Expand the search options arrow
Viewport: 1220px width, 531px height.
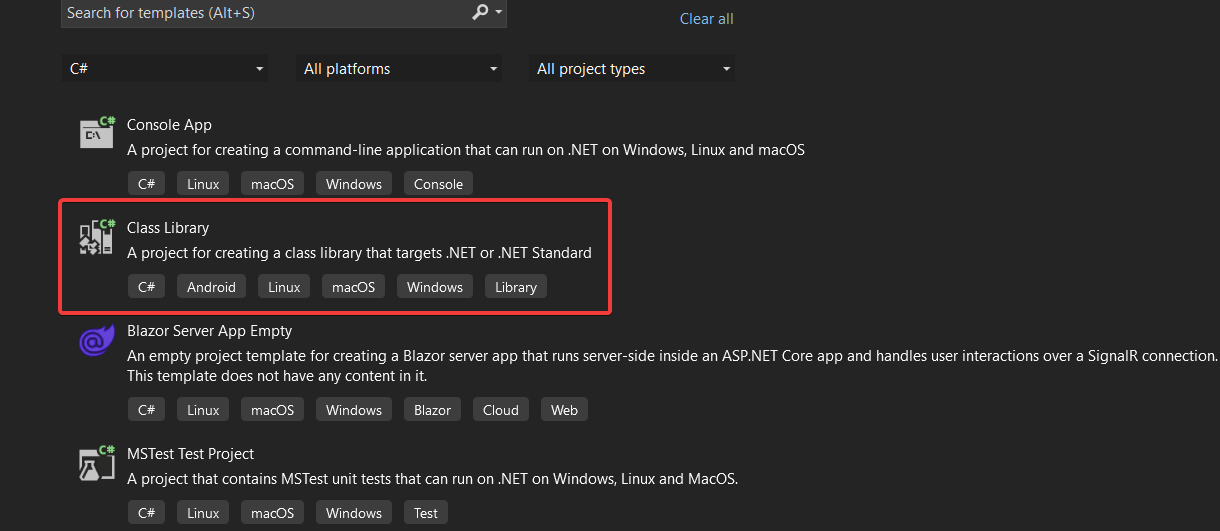click(499, 13)
